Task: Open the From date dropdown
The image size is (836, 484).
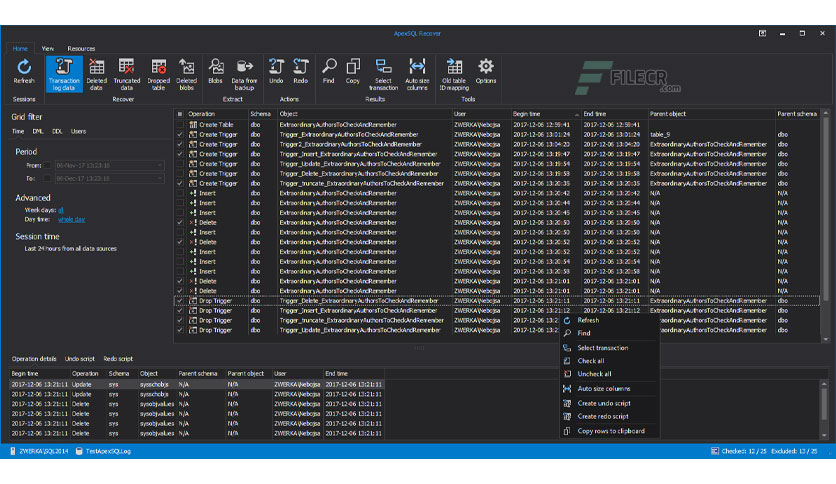Action: (x=160, y=165)
